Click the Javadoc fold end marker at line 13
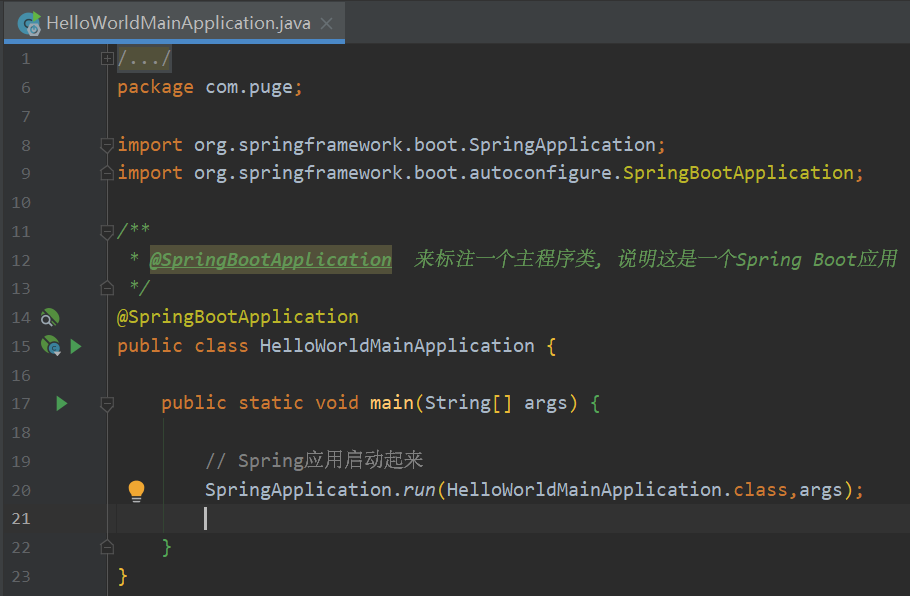910x596 pixels. pyautogui.click(x=107, y=288)
